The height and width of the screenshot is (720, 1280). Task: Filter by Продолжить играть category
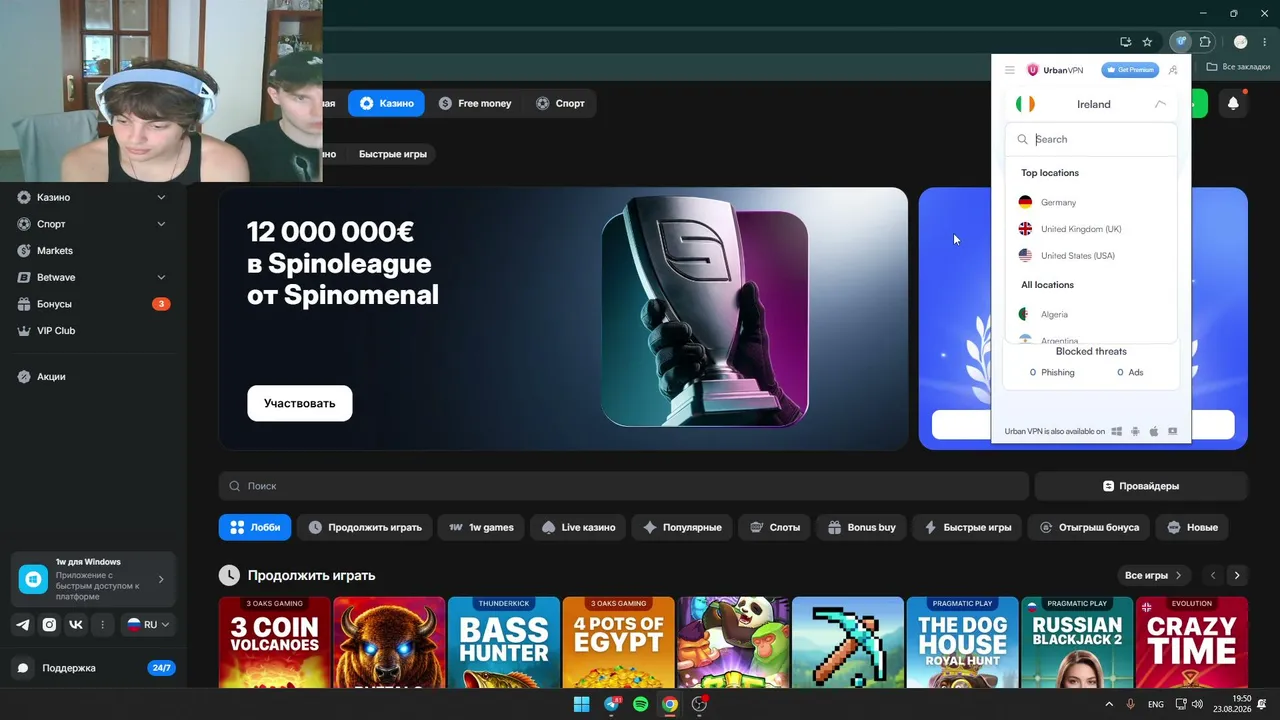(x=365, y=527)
